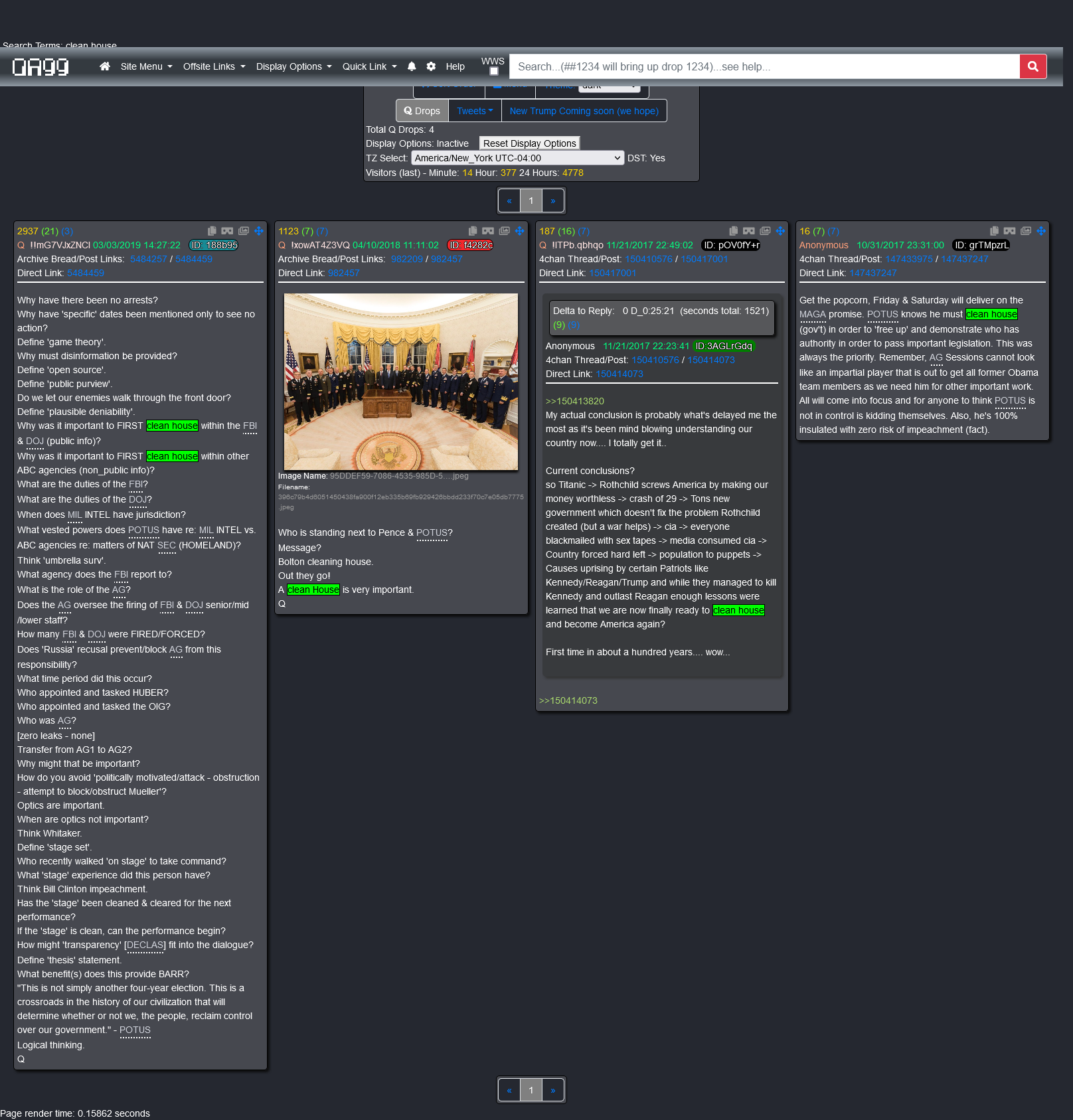The width and height of the screenshot is (1073, 1120).
Task: Go to previous page in top pagination
Action: coord(509,200)
